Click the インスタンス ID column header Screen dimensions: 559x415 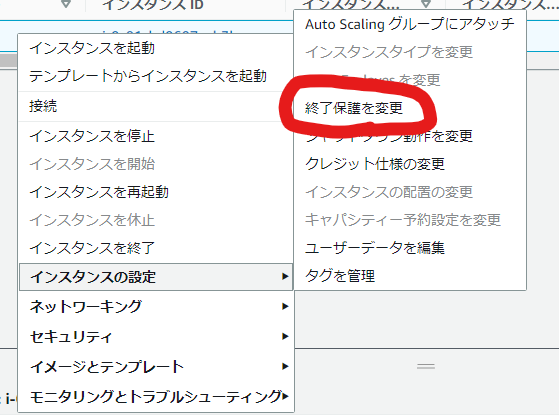coord(153,5)
